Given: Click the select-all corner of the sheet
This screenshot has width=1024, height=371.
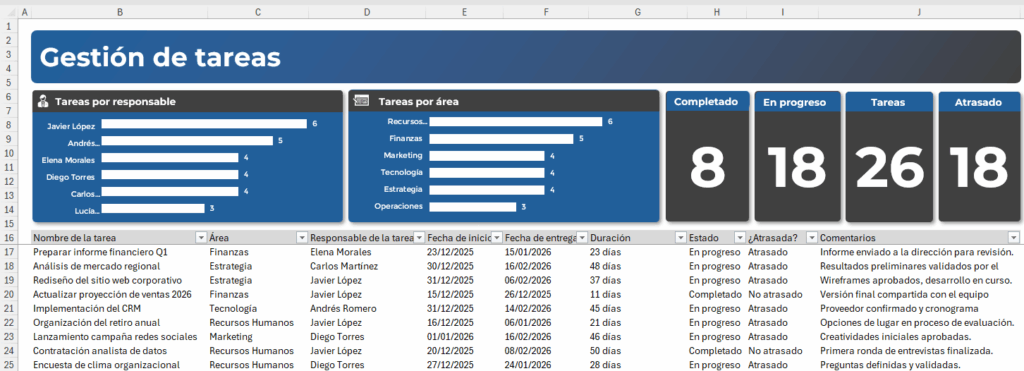Looking at the screenshot, I should tap(8, 12).
